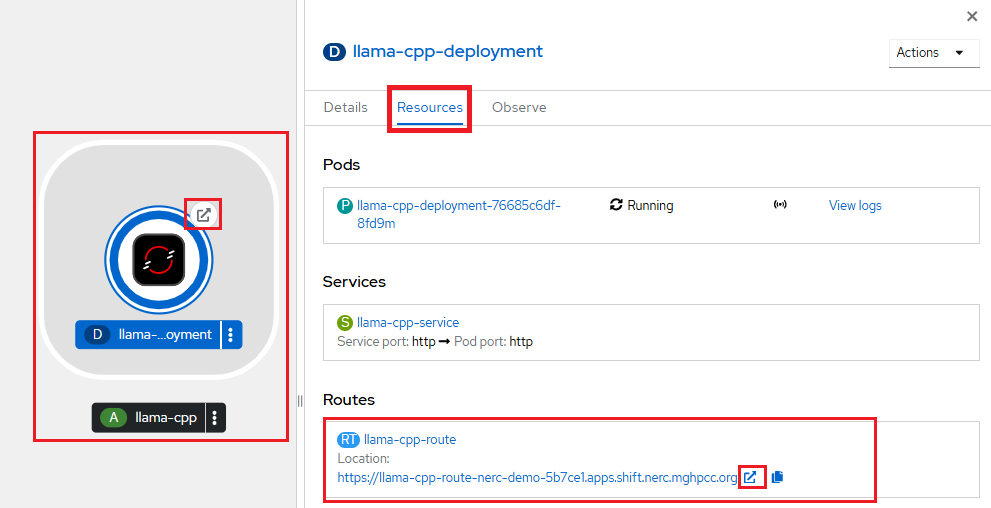991x508 pixels.
Task: Open llama-cpp-route link
Action: [x=410, y=440]
